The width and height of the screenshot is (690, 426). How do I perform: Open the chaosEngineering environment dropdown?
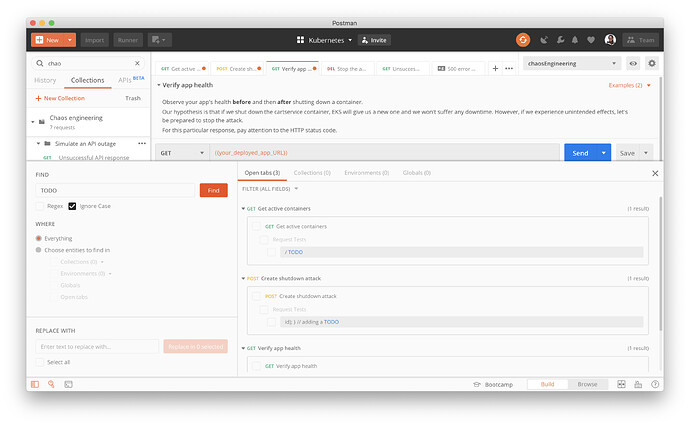572,63
